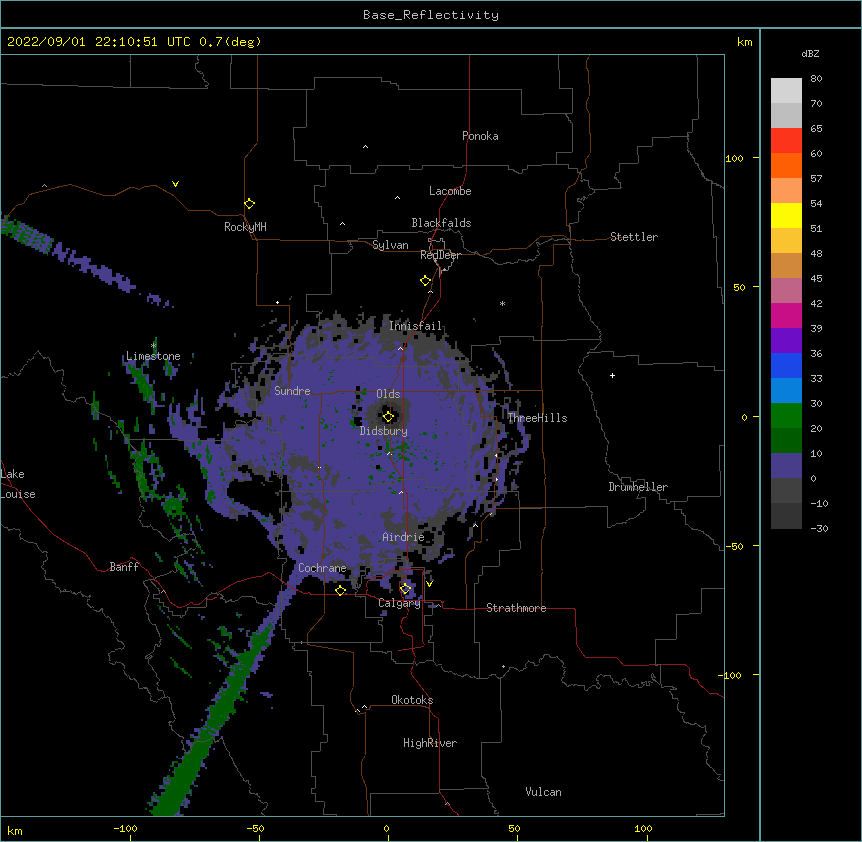Click the Ponoka town label
862x842 pixels.
pos(480,136)
